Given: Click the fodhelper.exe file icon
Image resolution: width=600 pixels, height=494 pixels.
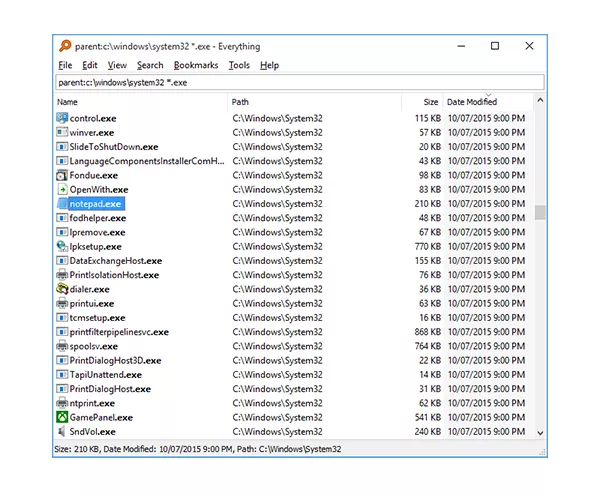Looking at the screenshot, I should point(62,218).
